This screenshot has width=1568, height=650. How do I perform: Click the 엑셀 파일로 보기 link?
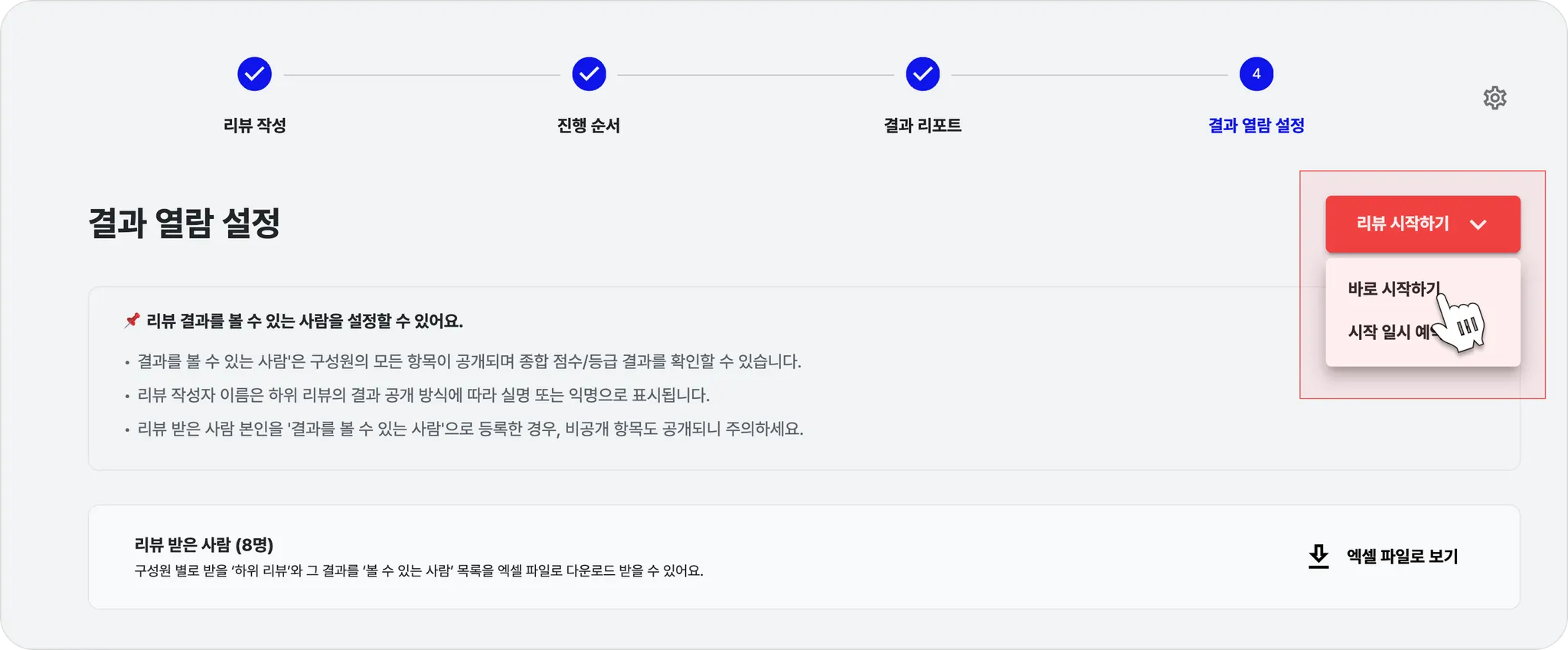[1402, 557]
